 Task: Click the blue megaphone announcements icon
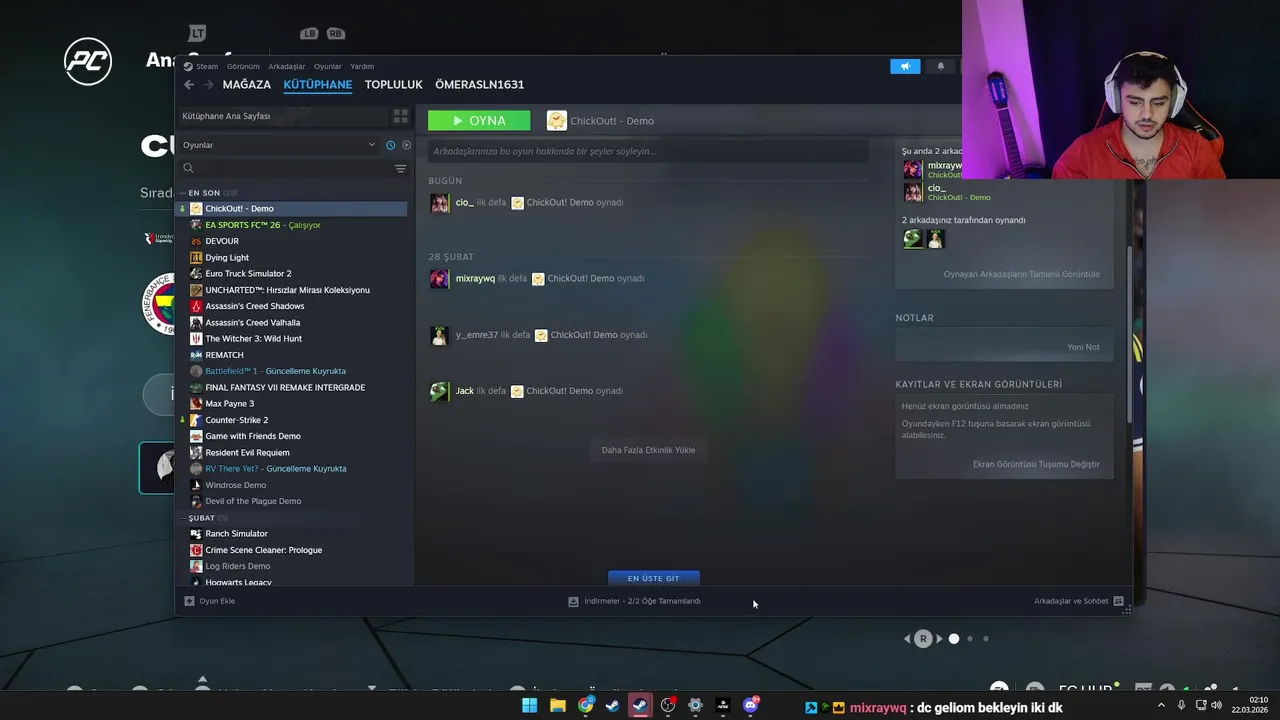(x=905, y=66)
